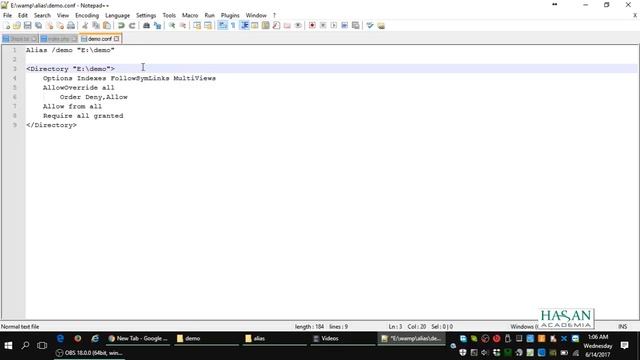The height and width of the screenshot is (360, 640).
Task: Toggle the Function List icon
Action: tap(276, 26)
